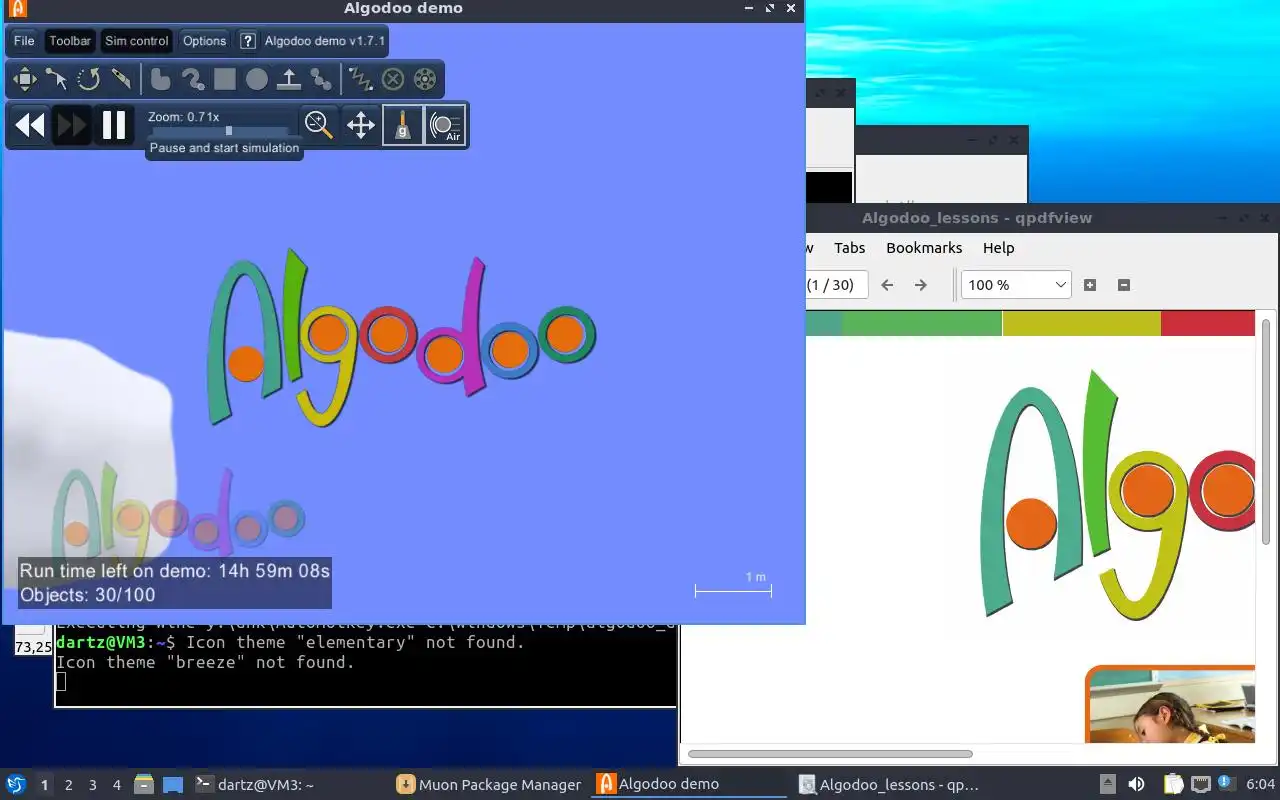Click the pan view arrows tool
This screenshot has height=800, width=1280.
(x=360, y=125)
